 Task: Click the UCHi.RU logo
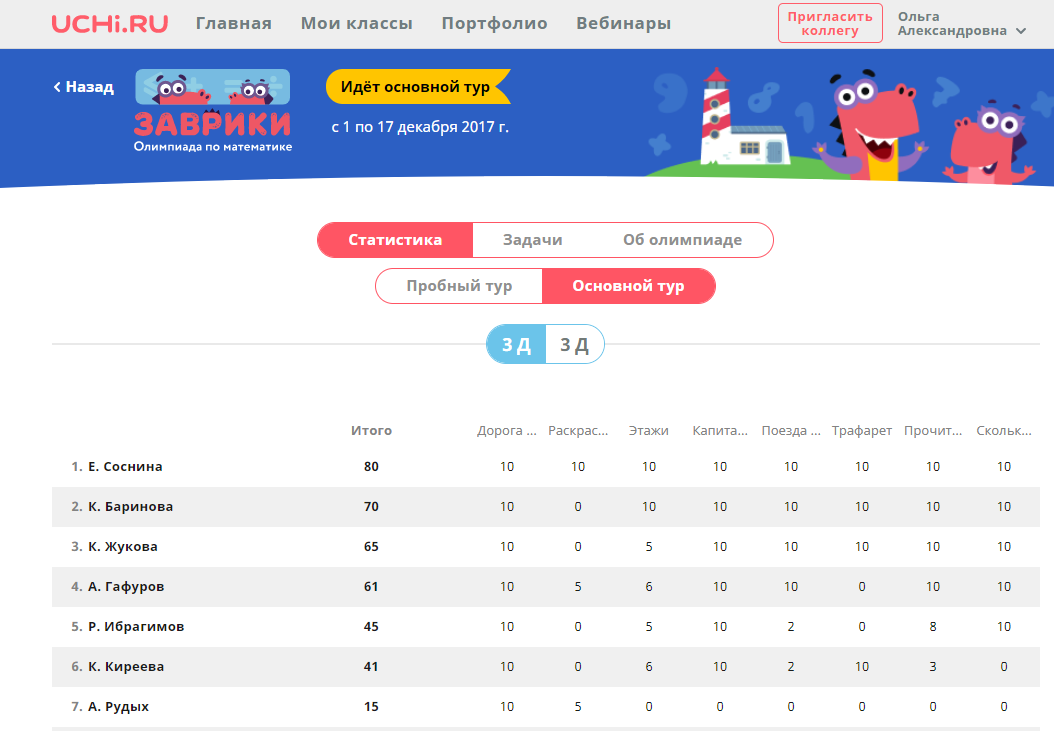point(110,24)
